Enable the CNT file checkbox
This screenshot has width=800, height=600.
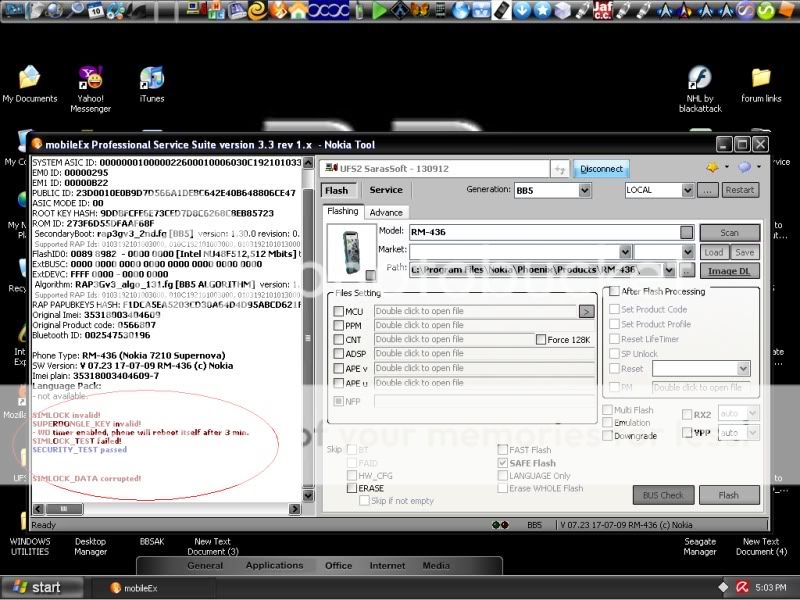tap(338, 339)
